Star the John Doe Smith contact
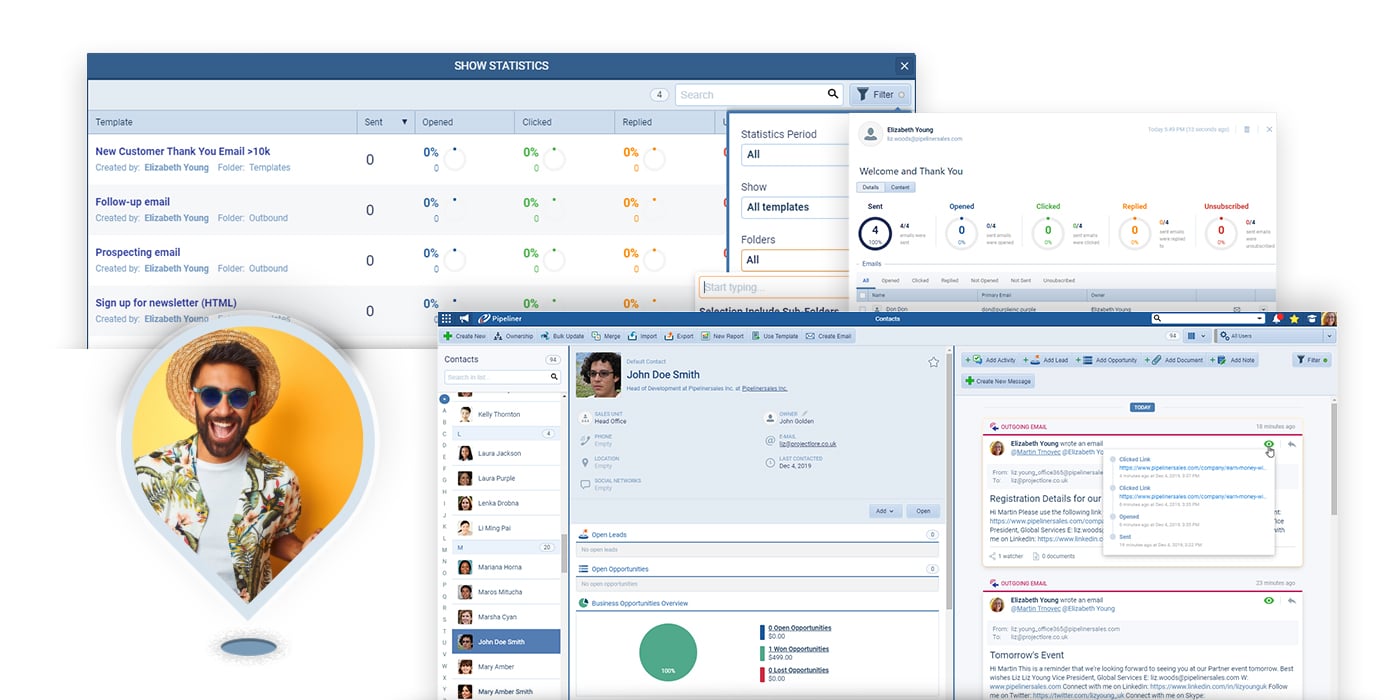The width and height of the screenshot is (1400, 700). [x=934, y=362]
